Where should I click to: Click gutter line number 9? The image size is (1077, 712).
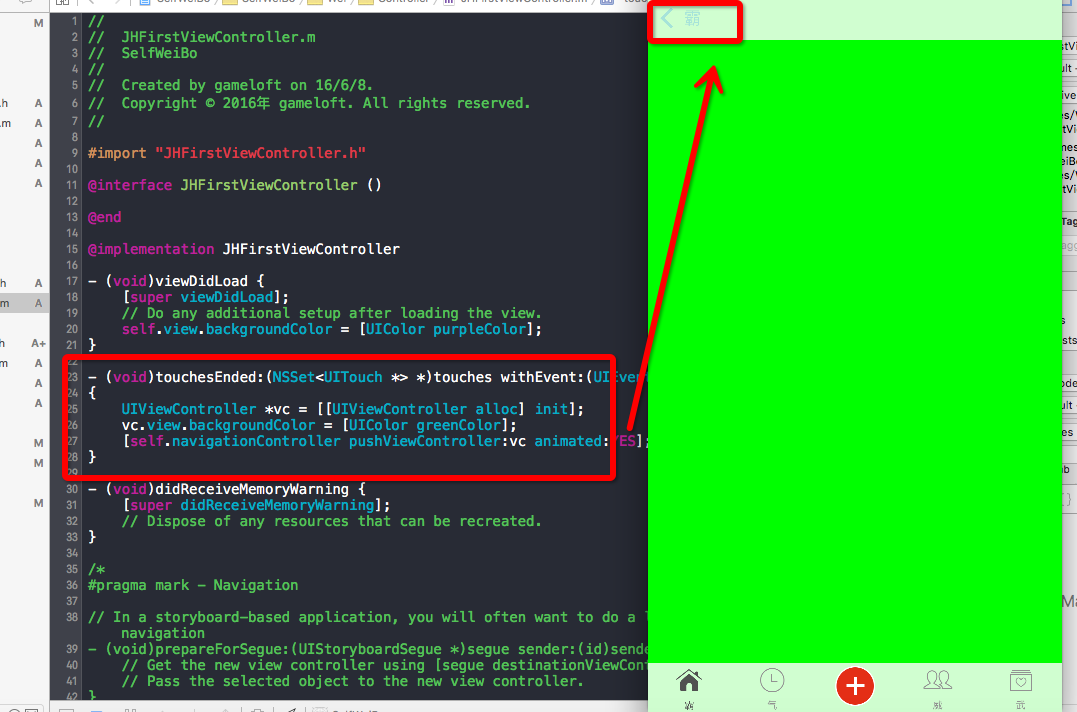[74, 153]
